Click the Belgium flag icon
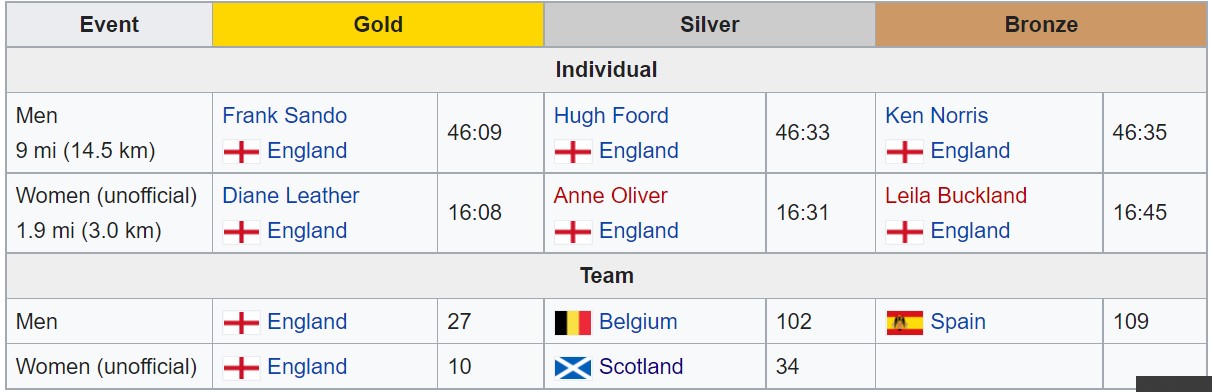Viewport: 1212px width, 392px height. coord(572,322)
